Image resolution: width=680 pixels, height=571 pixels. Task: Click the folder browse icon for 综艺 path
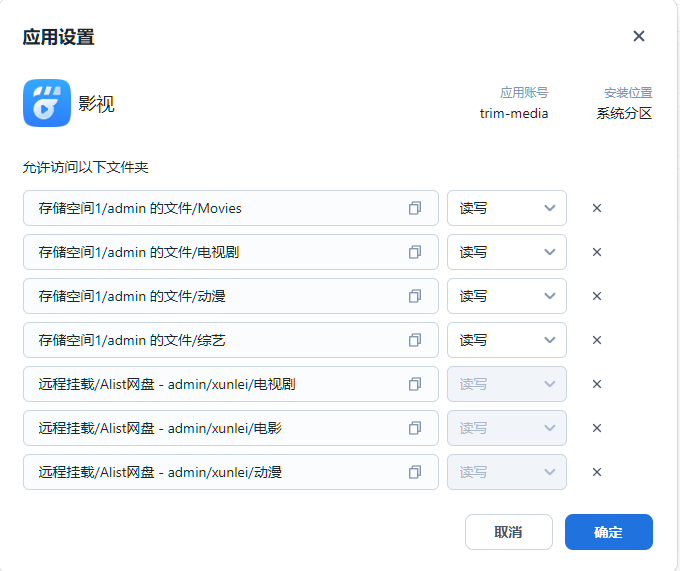click(415, 340)
